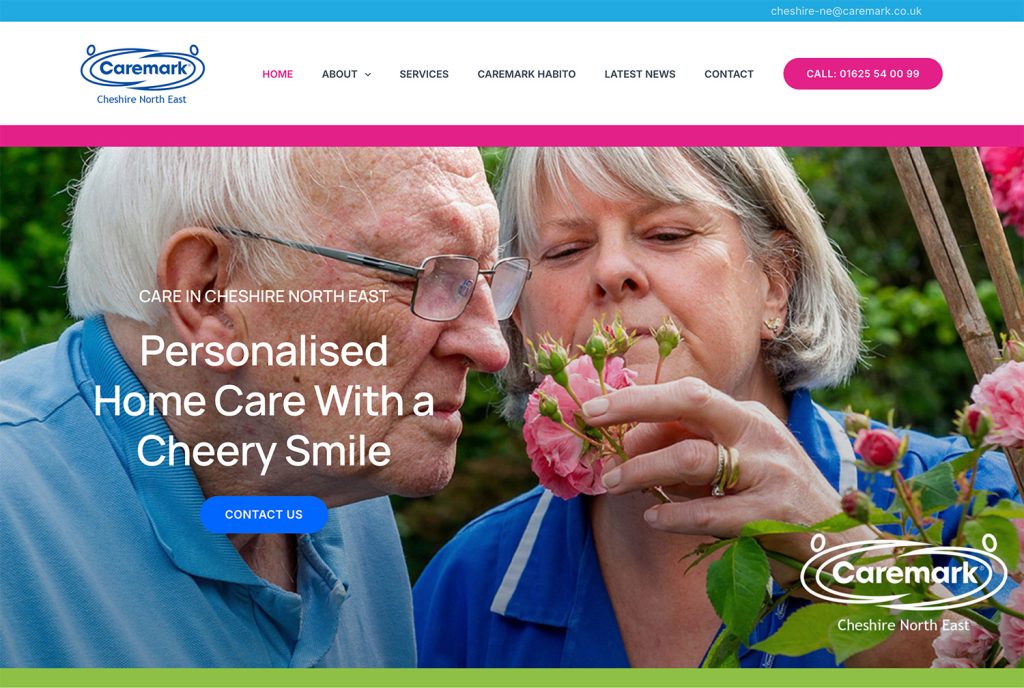The image size is (1024, 688).
Task: Expand the About dropdown chevron
Action: [x=368, y=74]
